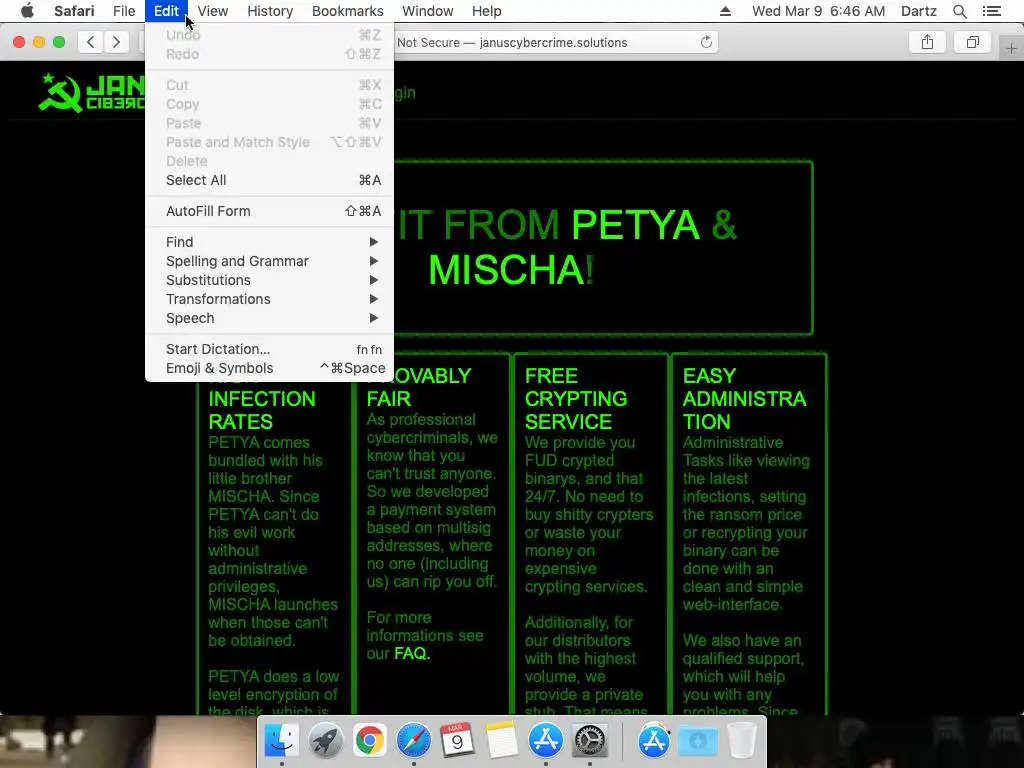The width and height of the screenshot is (1024, 768).
Task: Open the Window menu
Action: (x=428, y=11)
